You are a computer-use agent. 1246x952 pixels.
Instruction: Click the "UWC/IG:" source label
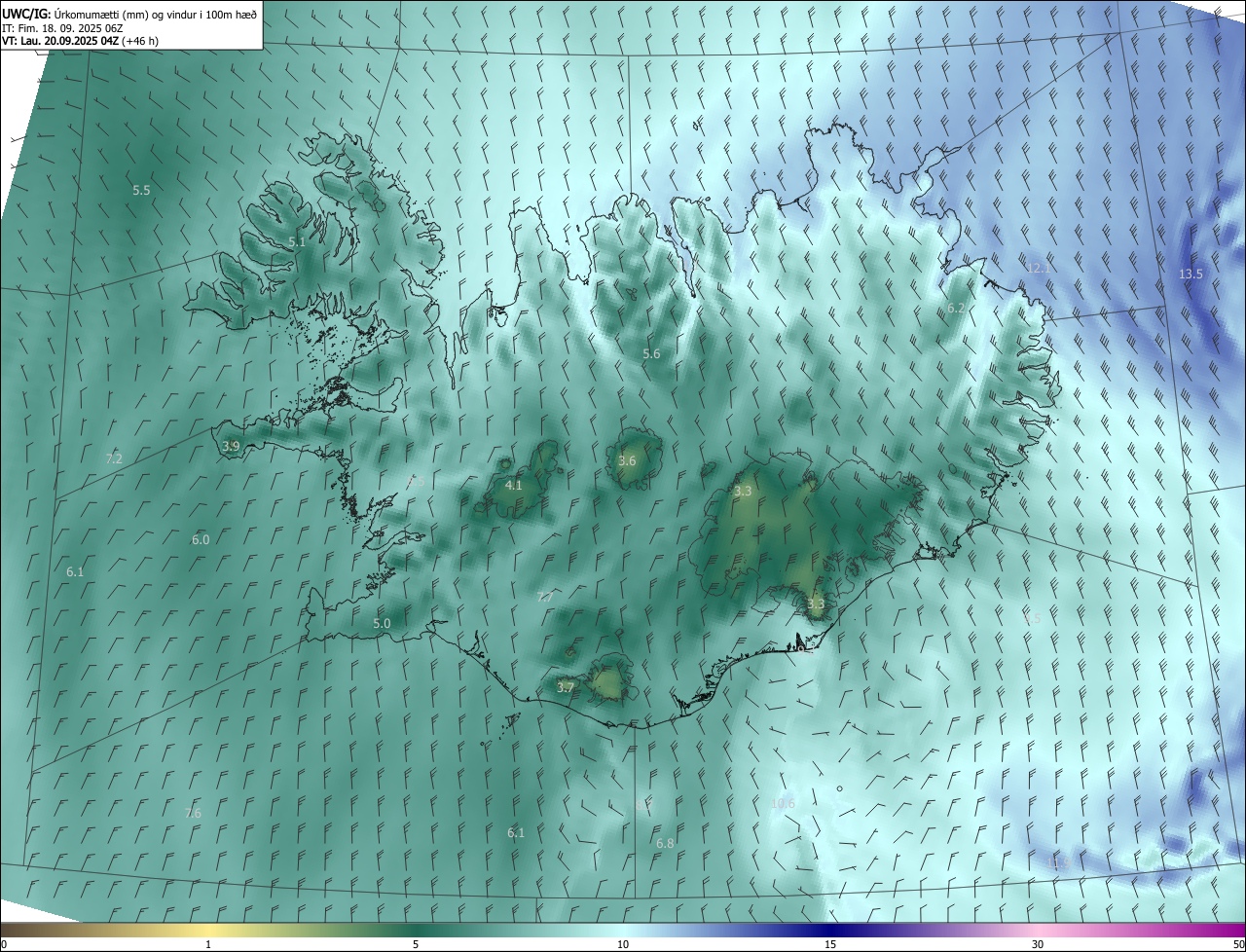[x=26, y=13]
